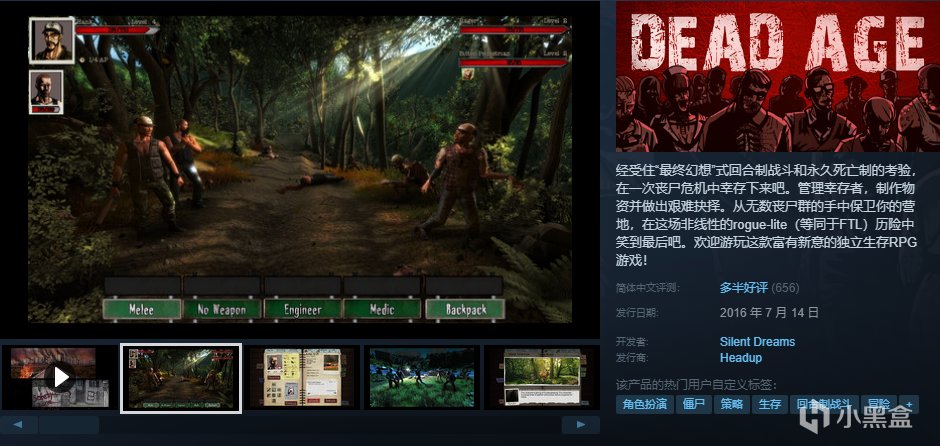Screen dimensions: 940x446
Task: Open the night grass field screenshot thumbnail
Action: coord(423,378)
